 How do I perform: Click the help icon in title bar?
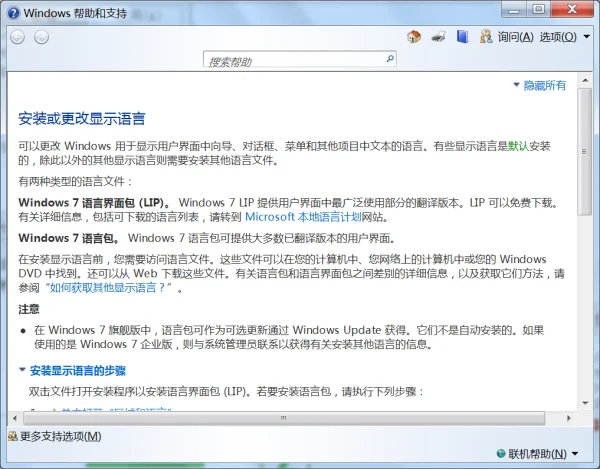point(13,13)
